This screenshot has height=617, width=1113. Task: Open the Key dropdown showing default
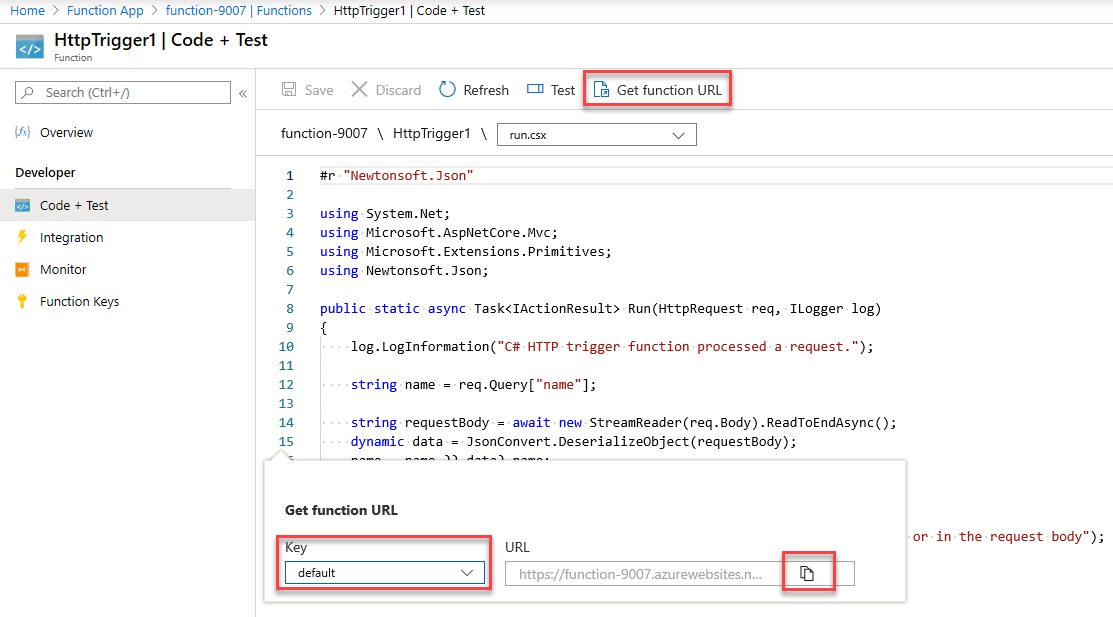pos(384,572)
